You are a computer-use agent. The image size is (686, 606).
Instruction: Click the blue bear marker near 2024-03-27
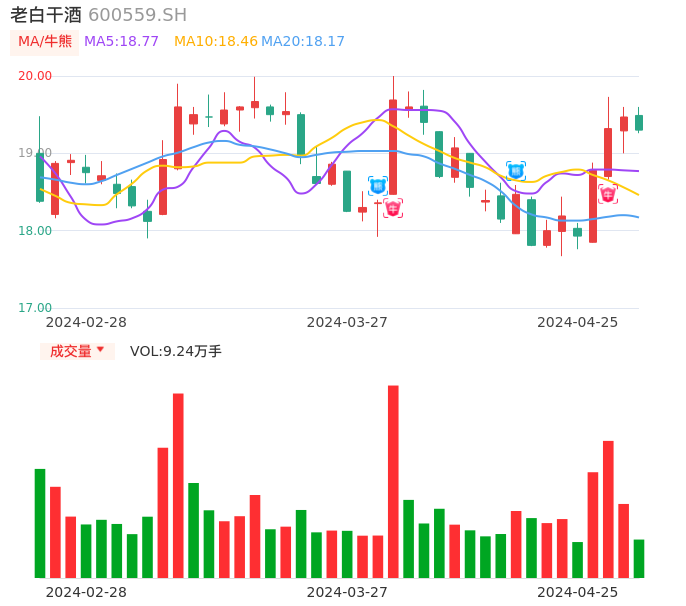click(377, 185)
